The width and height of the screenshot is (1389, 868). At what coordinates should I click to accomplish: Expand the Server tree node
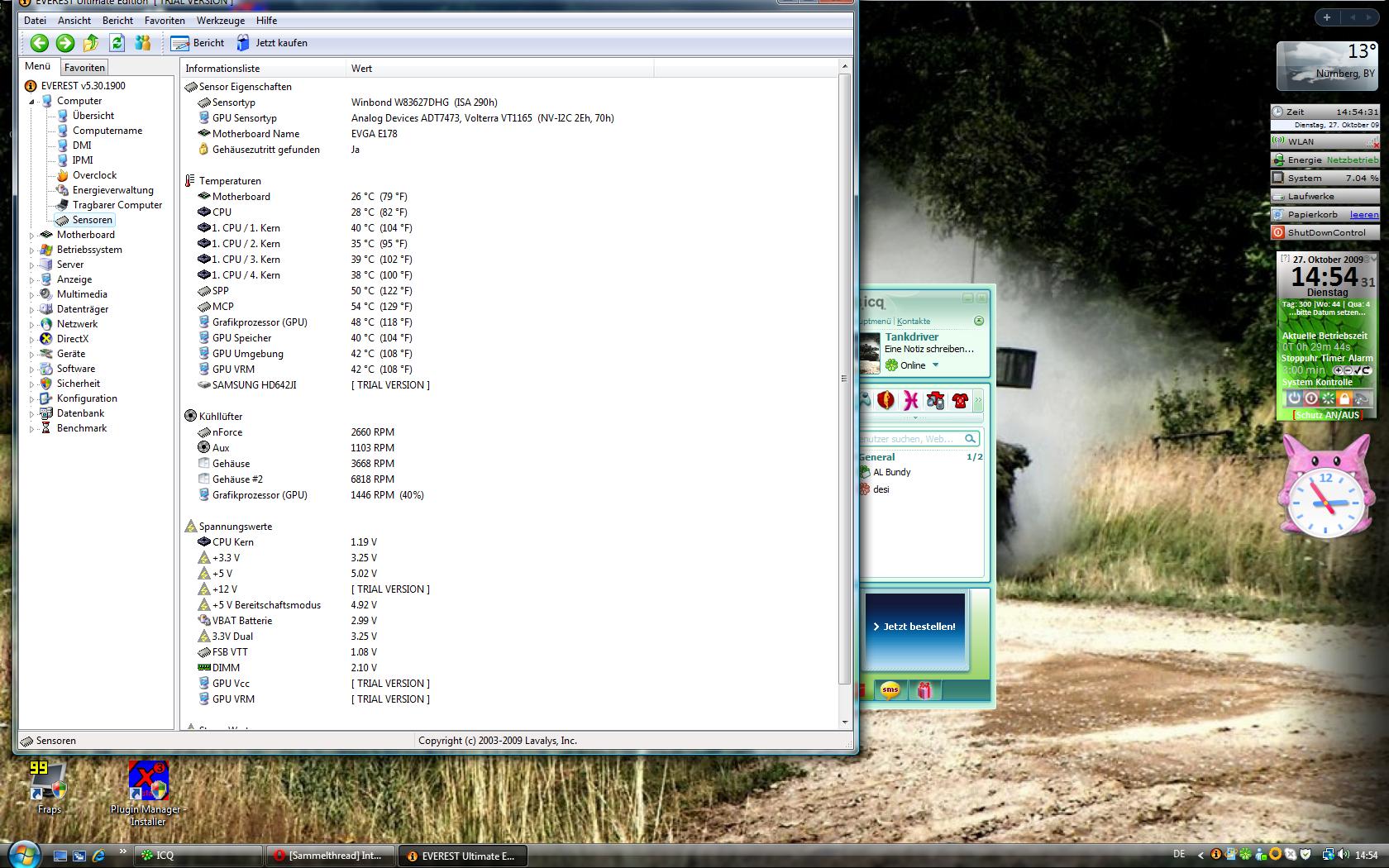[32, 265]
